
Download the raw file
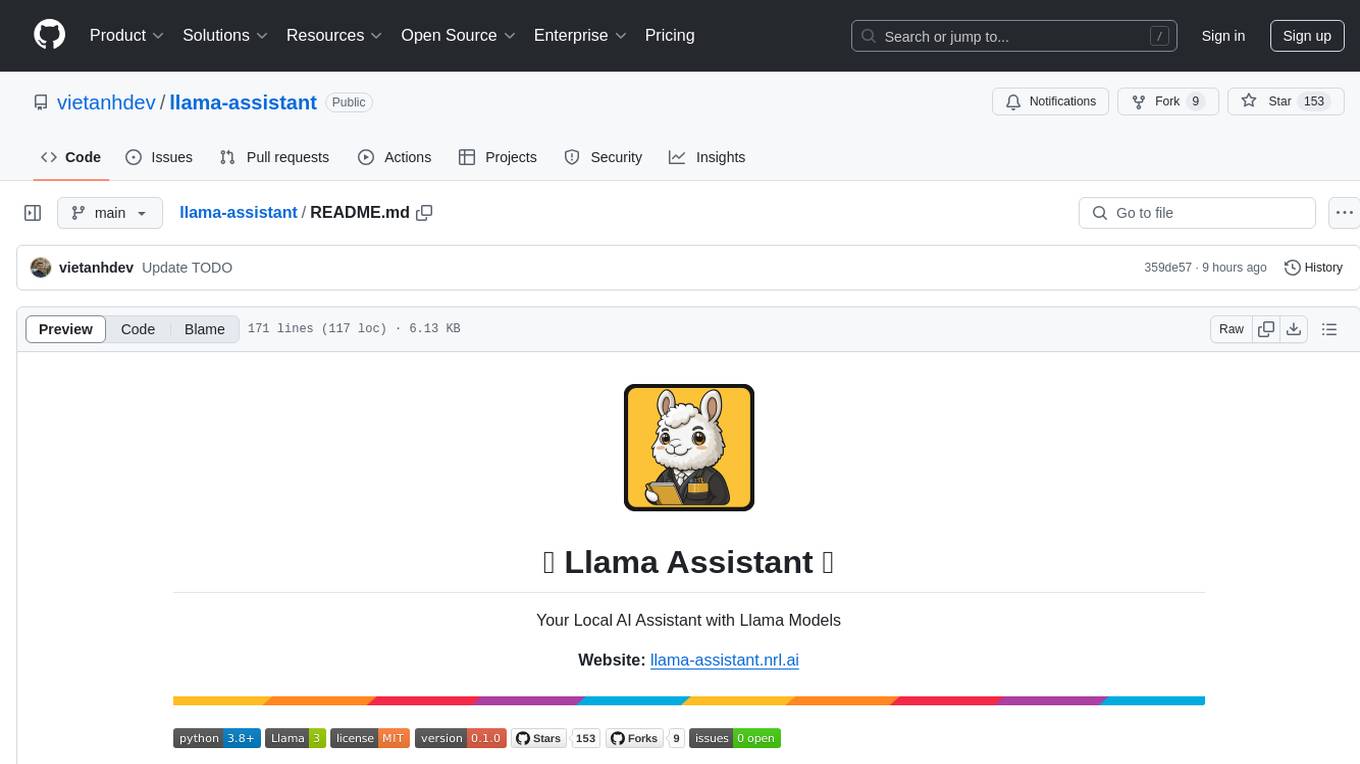[x=1293, y=329]
